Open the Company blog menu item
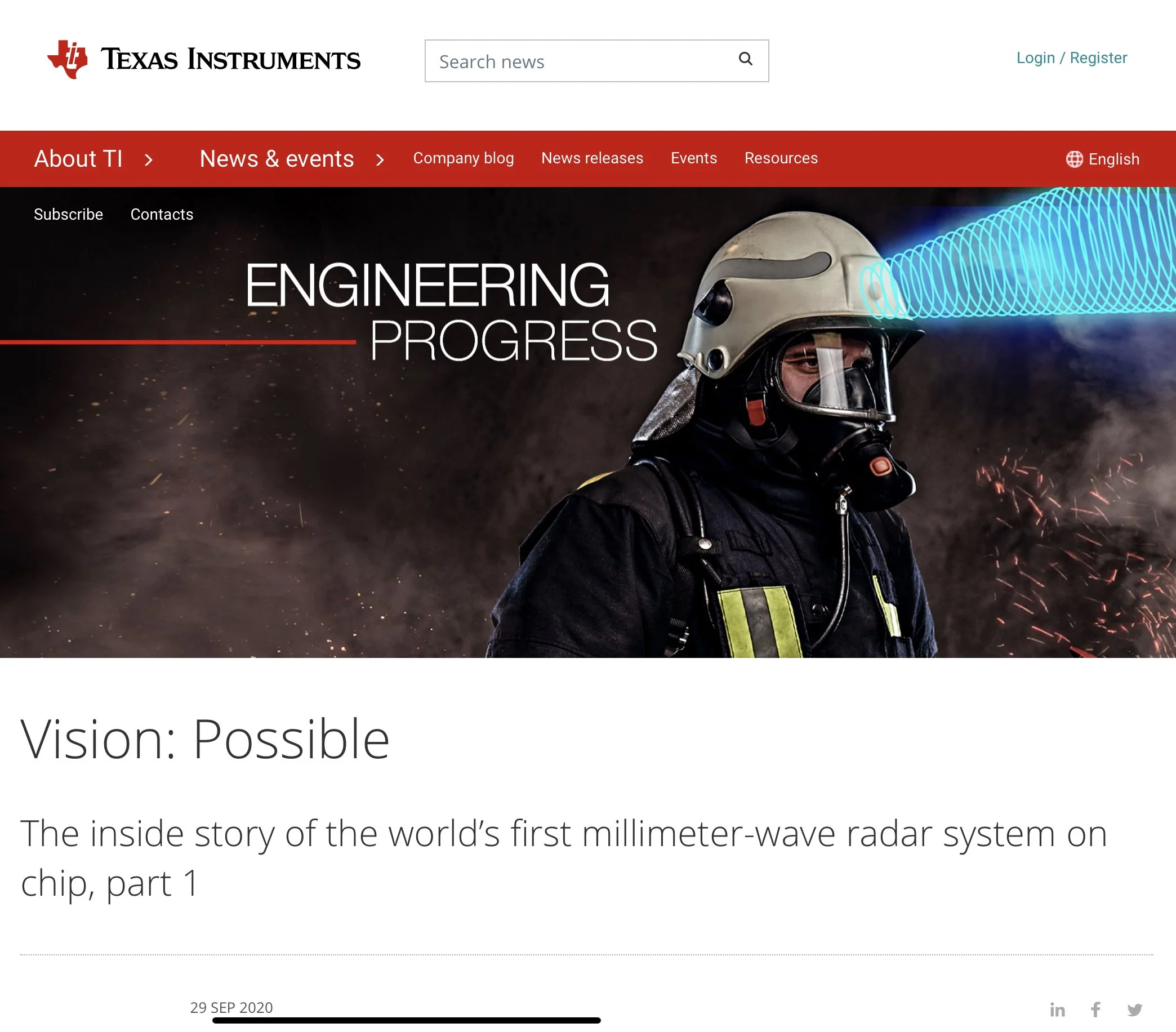This screenshot has height=1032, width=1176. 463,158
